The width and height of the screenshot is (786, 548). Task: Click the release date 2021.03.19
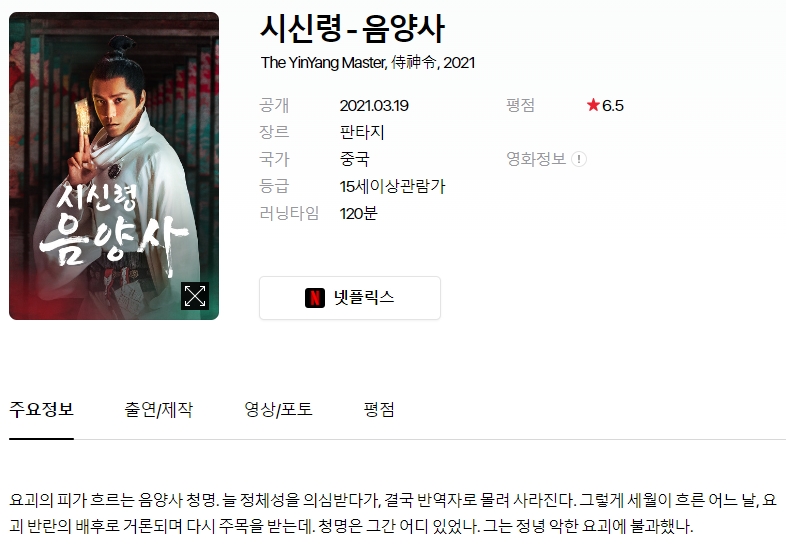coord(374,106)
